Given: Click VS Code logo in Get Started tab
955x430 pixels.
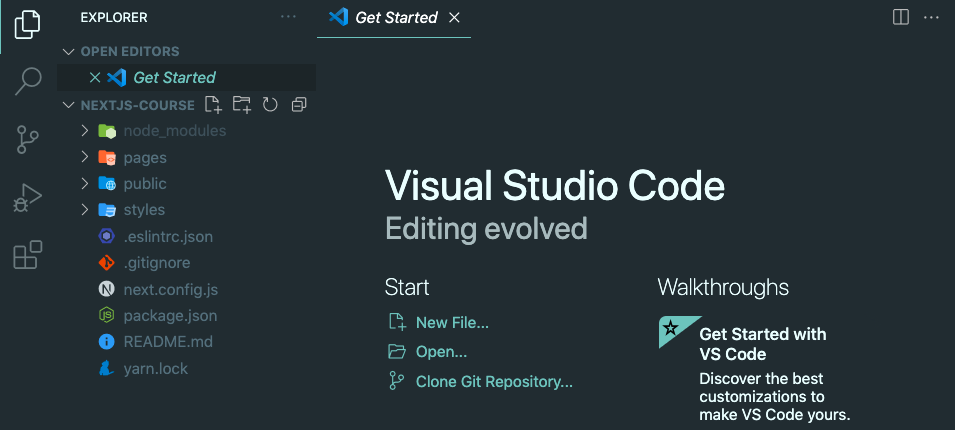Looking at the screenshot, I should [x=338, y=17].
